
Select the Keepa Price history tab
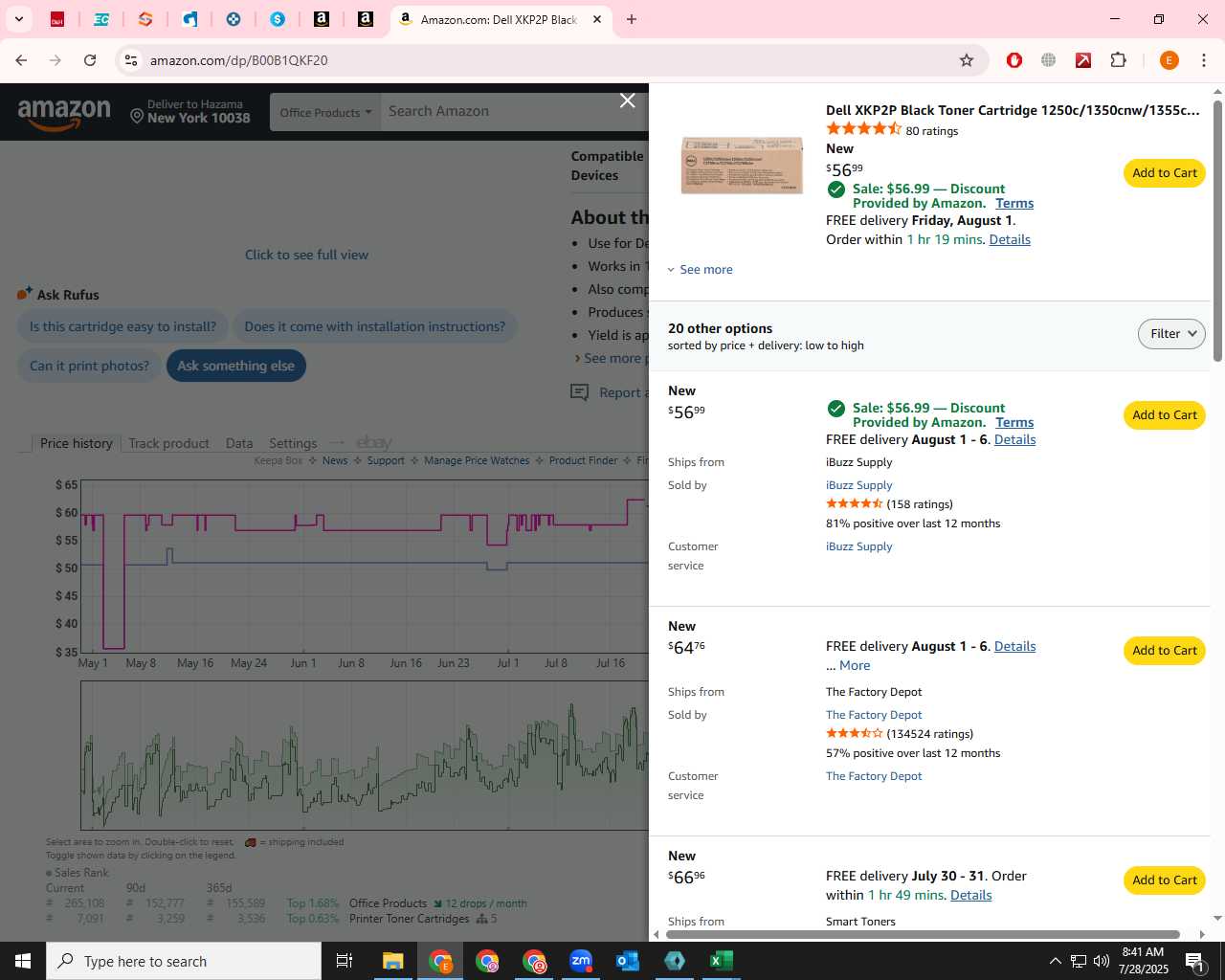coord(76,443)
